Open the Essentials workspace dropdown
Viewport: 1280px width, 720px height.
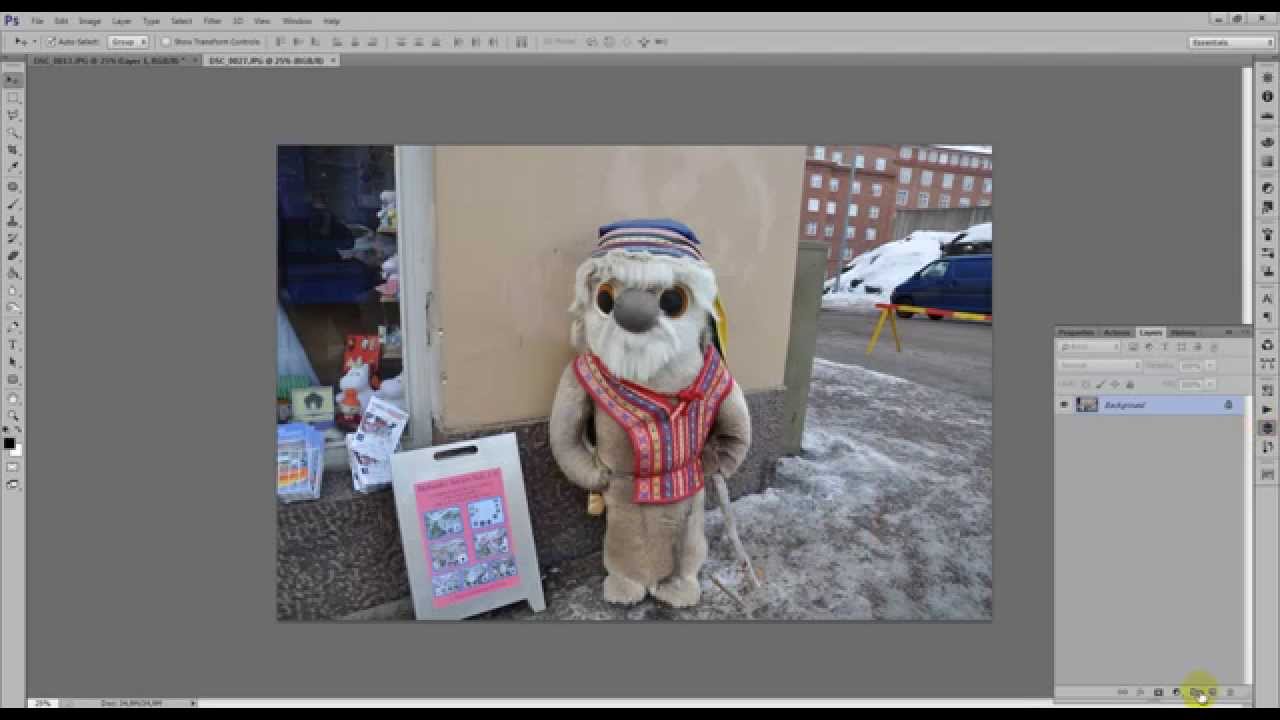(x=1232, y=42)
